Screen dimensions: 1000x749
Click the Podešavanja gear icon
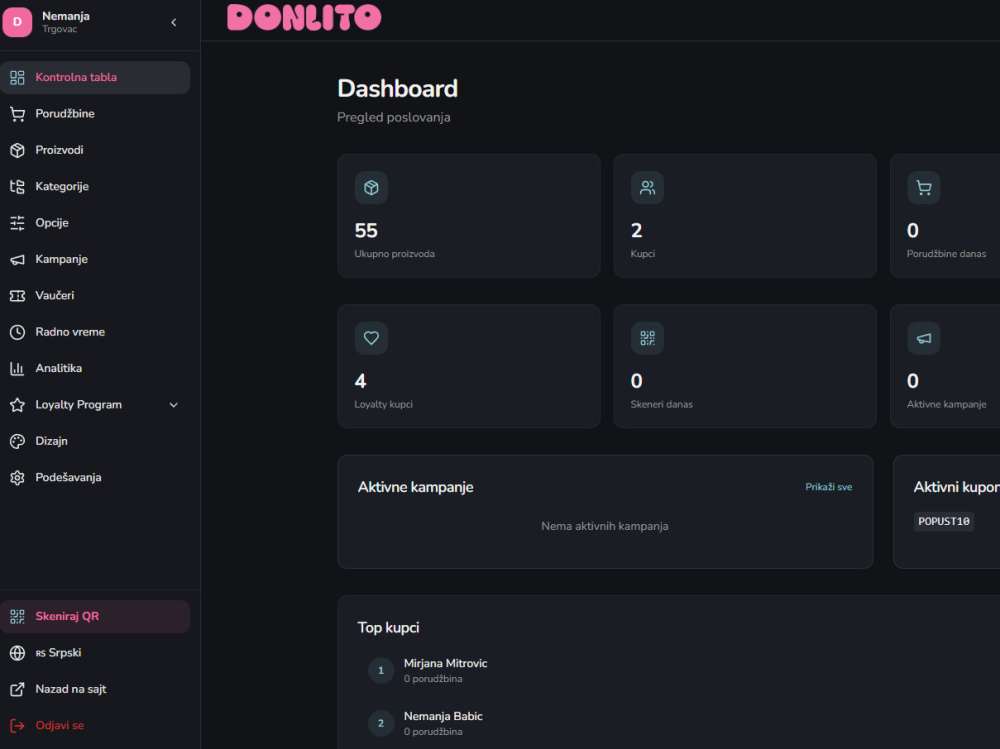pyautogui.click(x=17, y=478)
